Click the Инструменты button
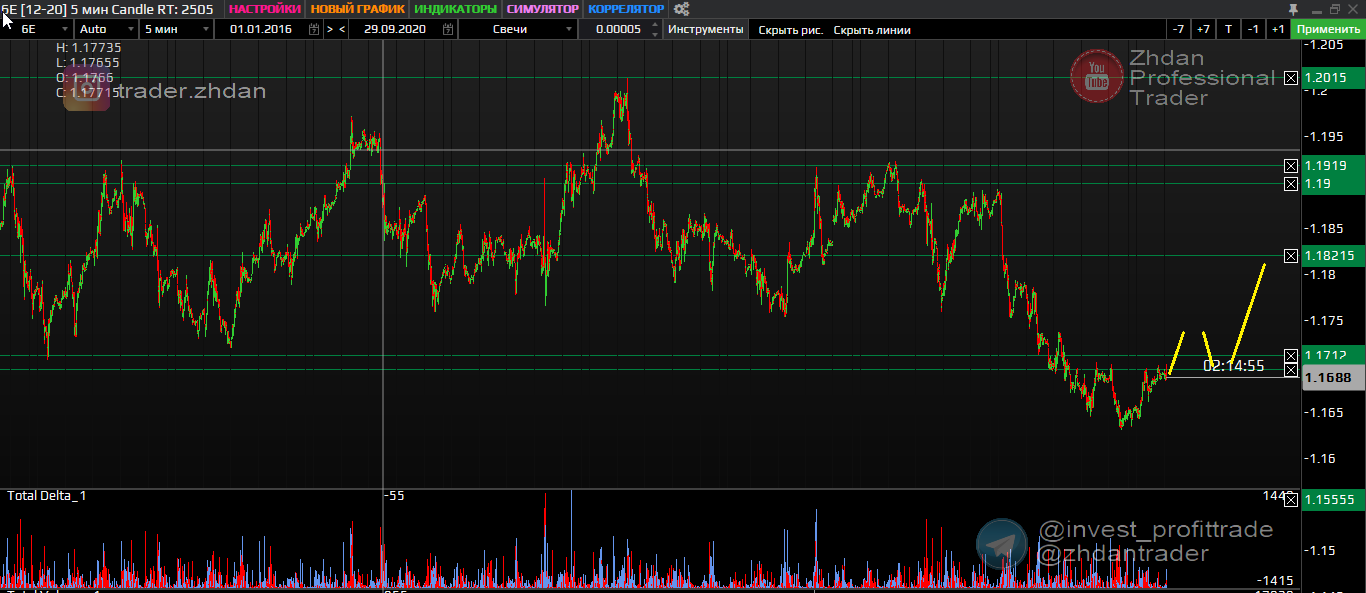Image resolution: width=1366 pixels, height=593 pixels. (706, 29)
